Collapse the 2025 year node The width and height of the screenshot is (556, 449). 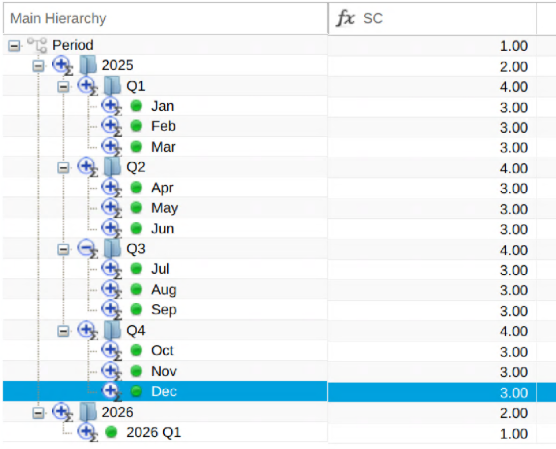[x=39, y=66]
